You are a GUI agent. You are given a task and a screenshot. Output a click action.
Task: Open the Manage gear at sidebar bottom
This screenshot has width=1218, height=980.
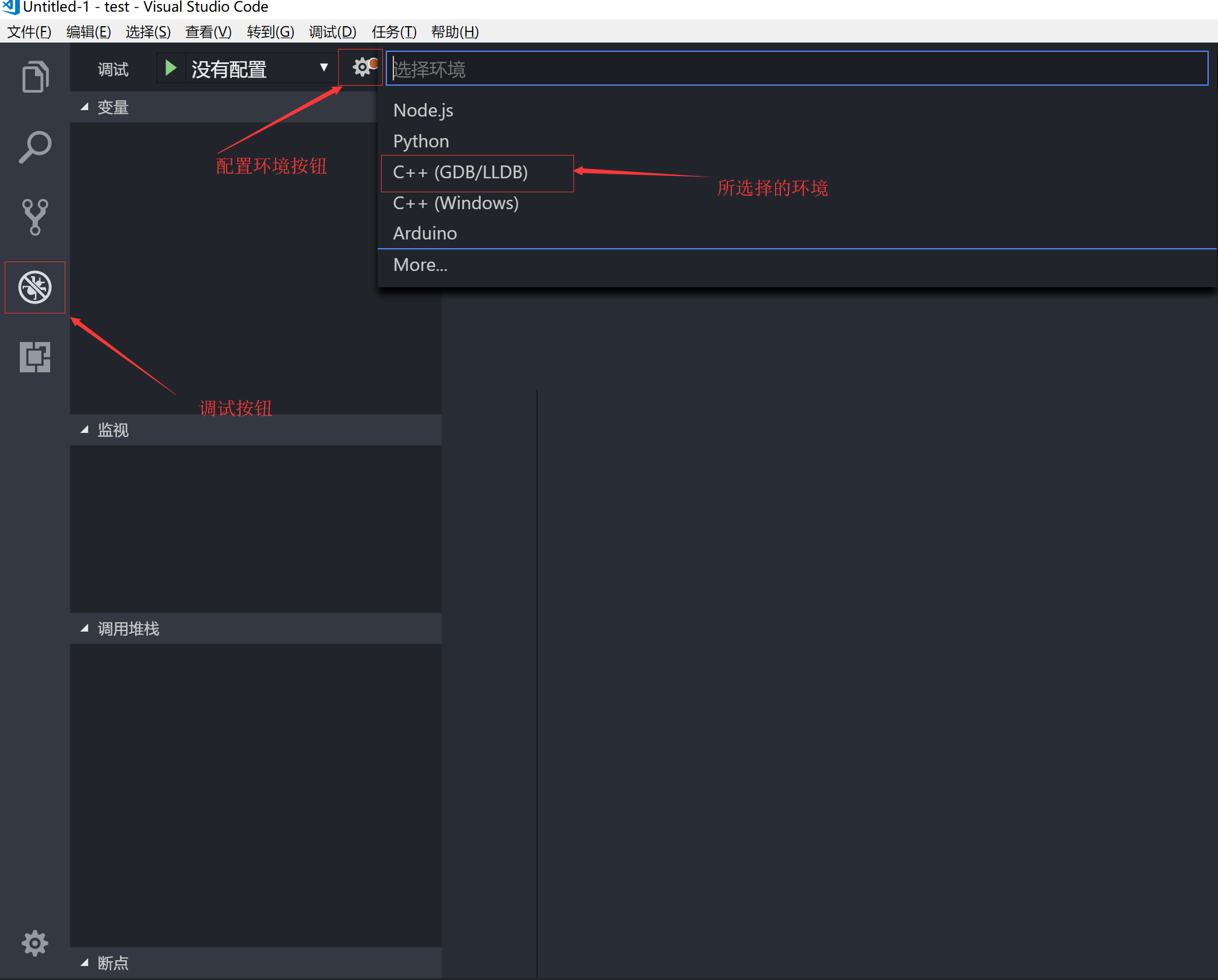pos(35,943)
